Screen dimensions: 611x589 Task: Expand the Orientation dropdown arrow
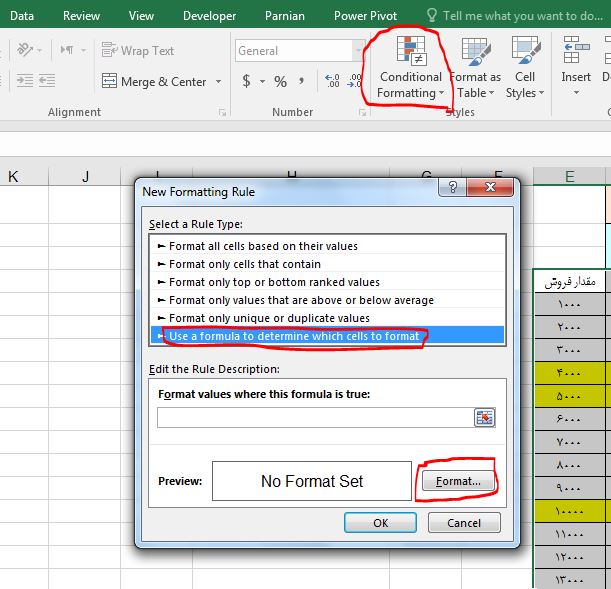[x=39, y=50]
